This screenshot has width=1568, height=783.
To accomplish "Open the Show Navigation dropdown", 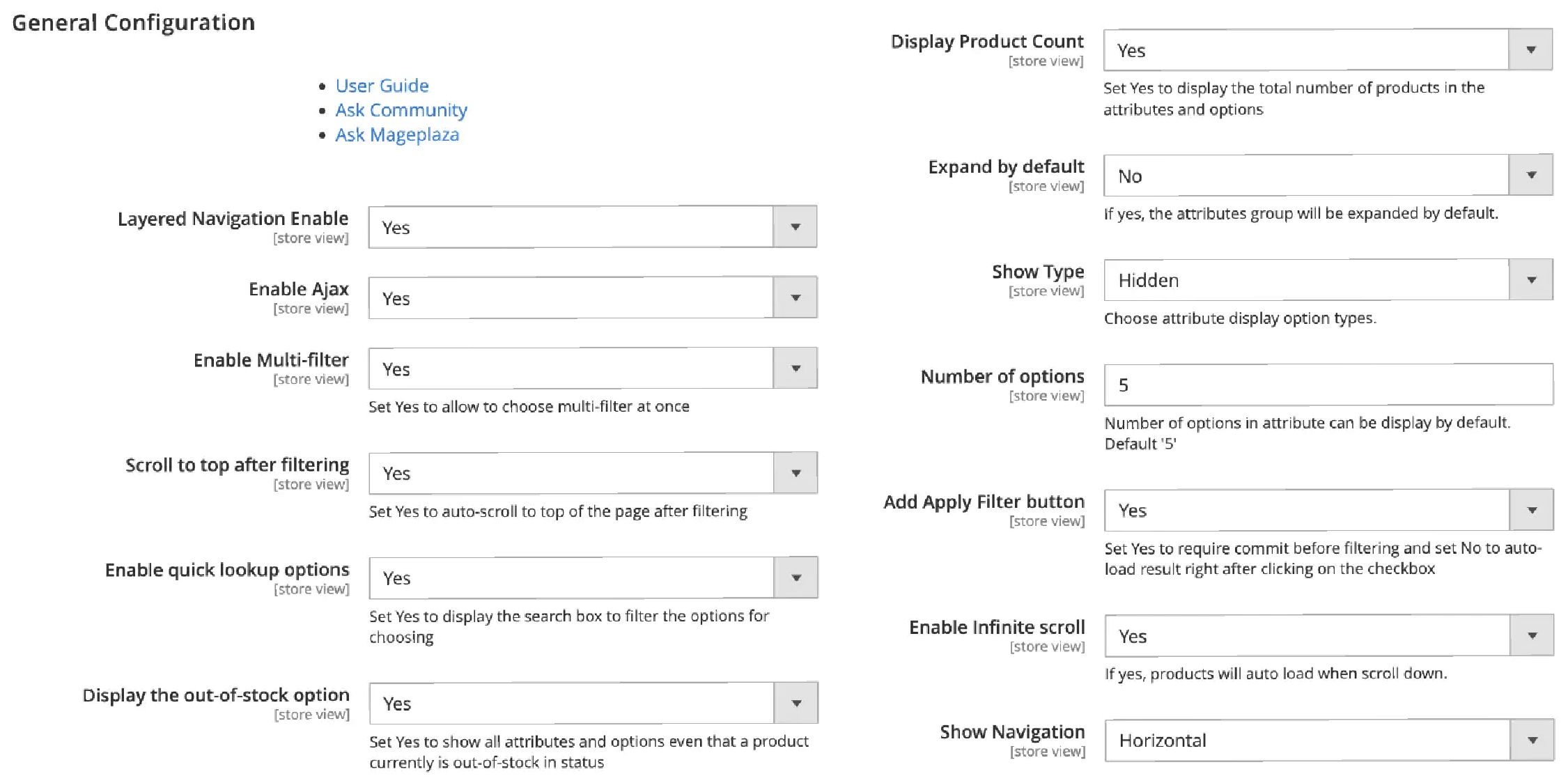I will [x=1329, y=740].
